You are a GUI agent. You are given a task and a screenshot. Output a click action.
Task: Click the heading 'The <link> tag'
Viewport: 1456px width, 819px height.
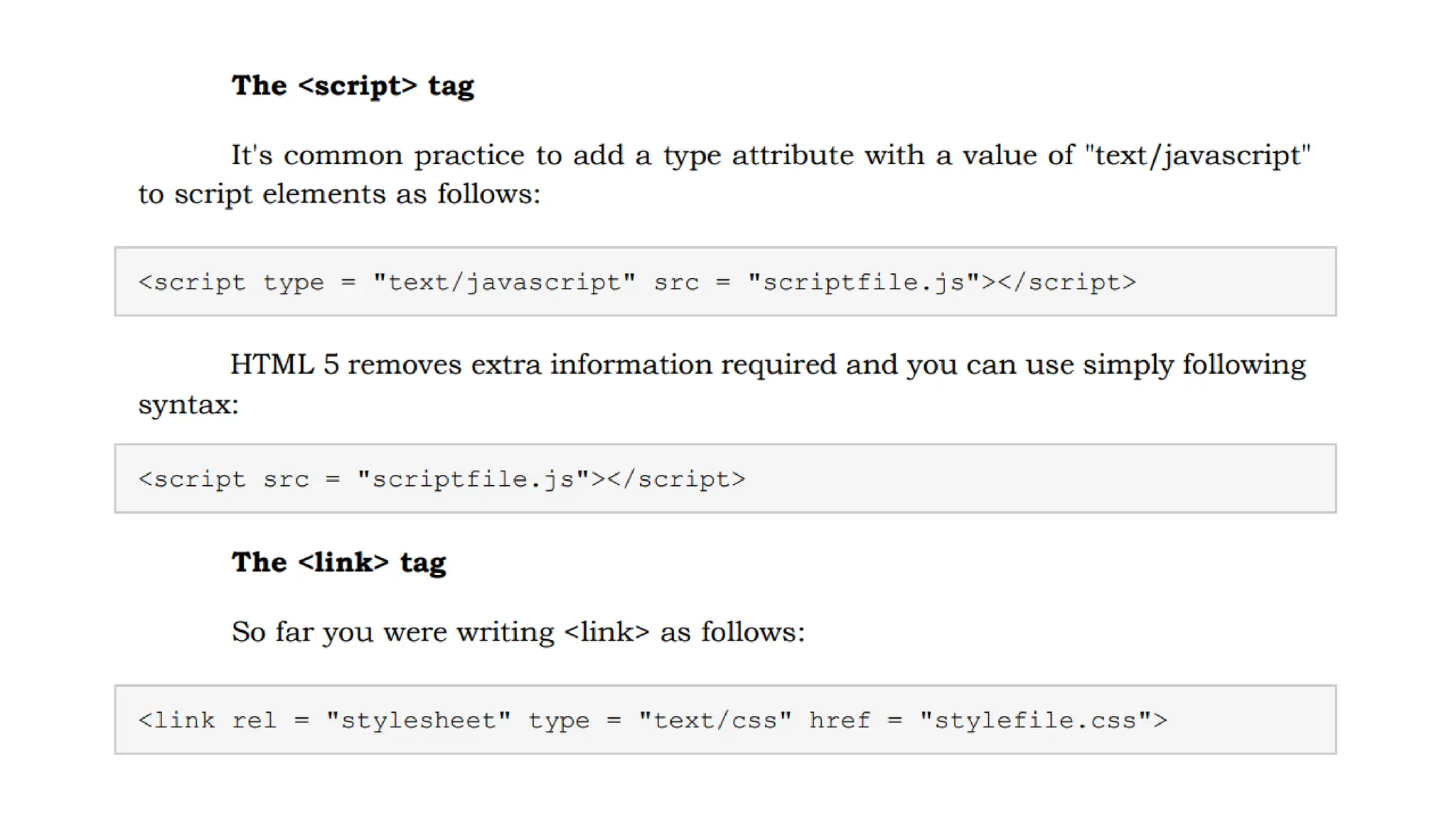click(338, 563)
